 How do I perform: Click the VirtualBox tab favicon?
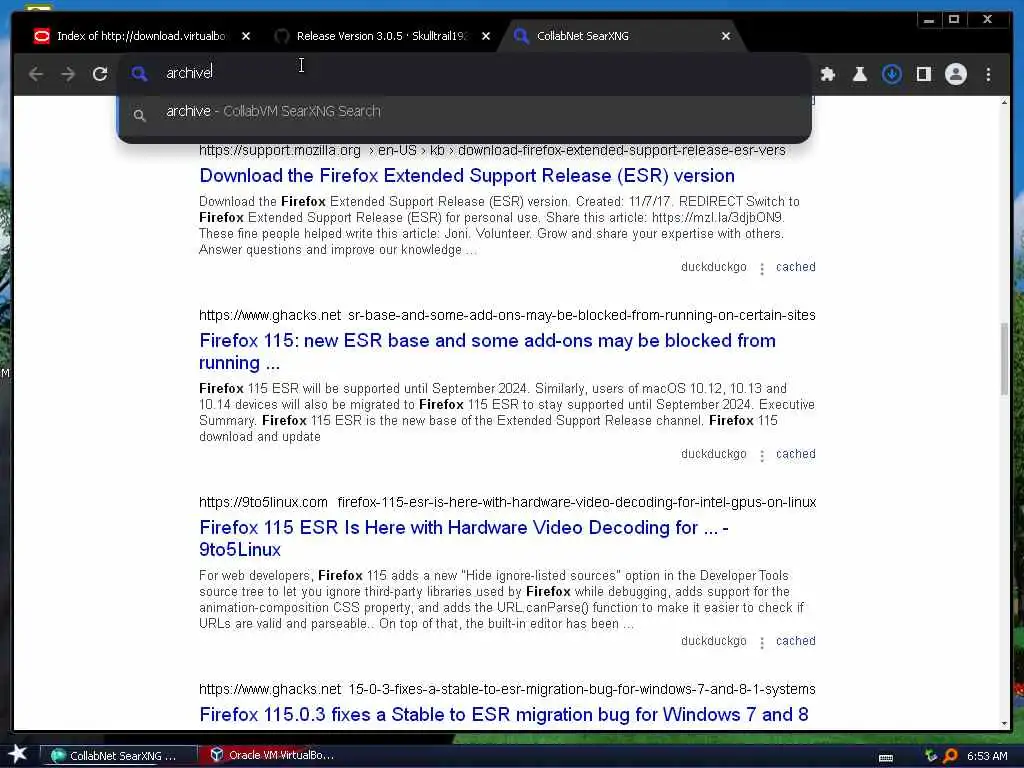41,36
